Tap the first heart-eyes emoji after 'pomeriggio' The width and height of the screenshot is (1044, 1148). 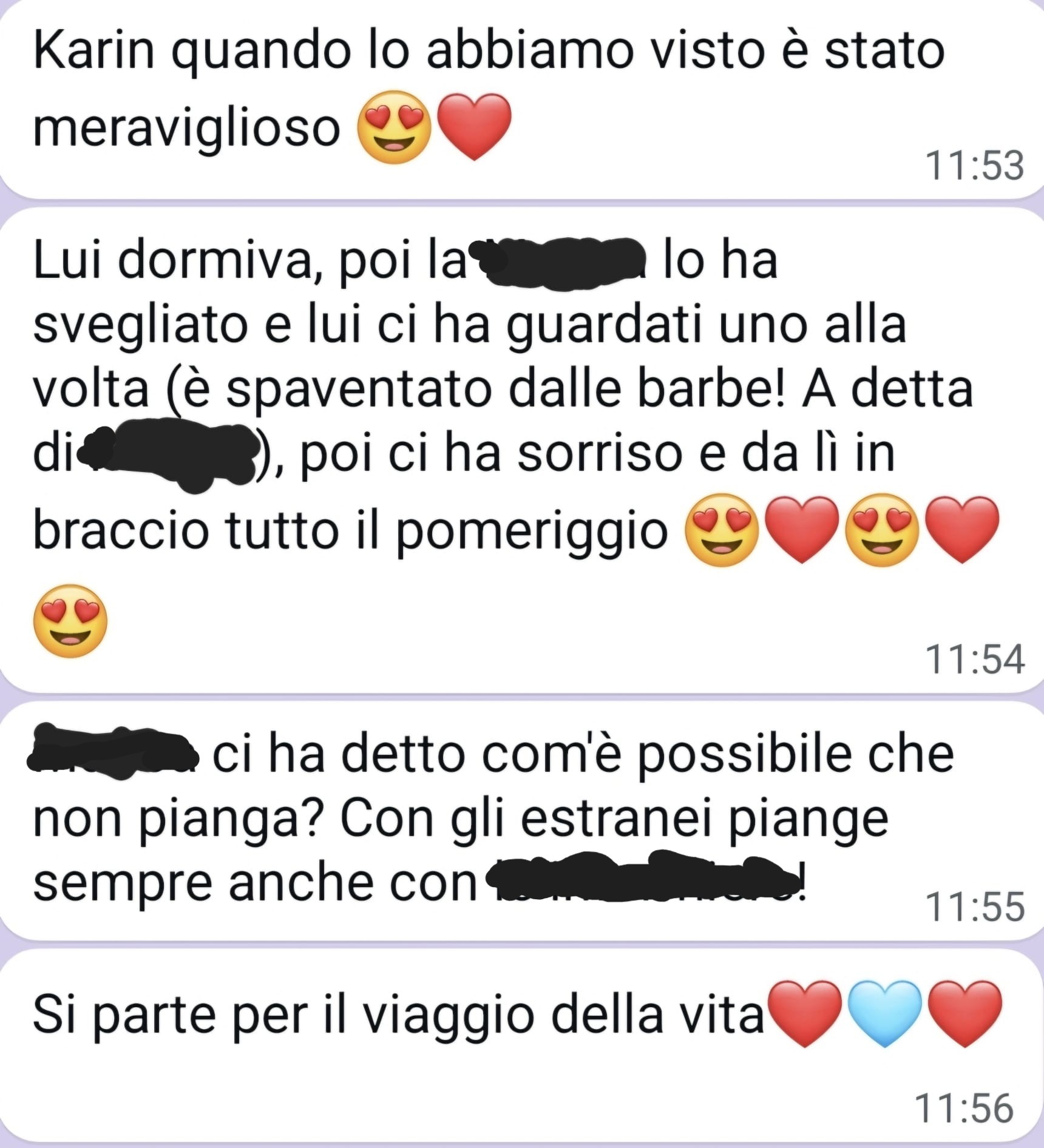tap(721, 530)
